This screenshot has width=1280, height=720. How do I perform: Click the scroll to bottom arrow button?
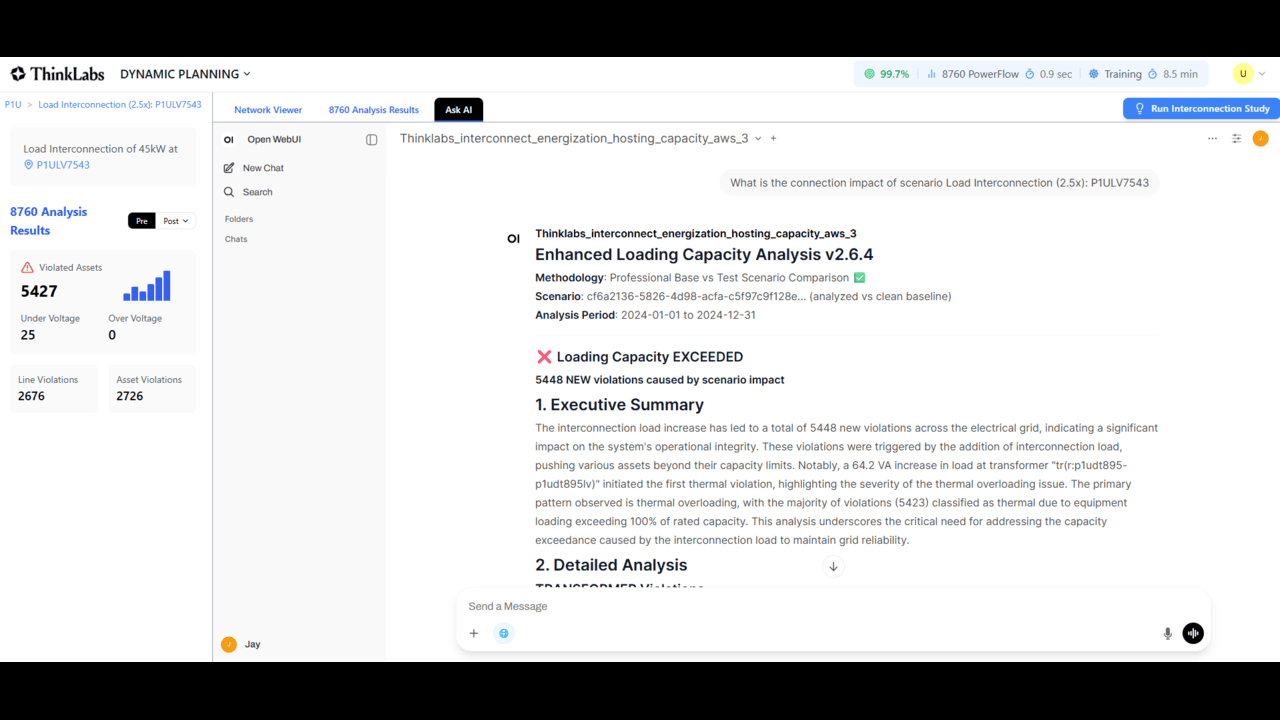coord(833,566)
